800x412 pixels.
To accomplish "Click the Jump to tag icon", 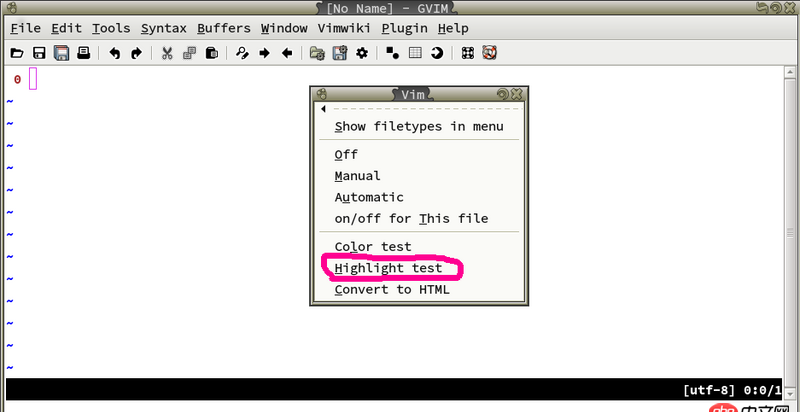I will click(x=437, y=53).
